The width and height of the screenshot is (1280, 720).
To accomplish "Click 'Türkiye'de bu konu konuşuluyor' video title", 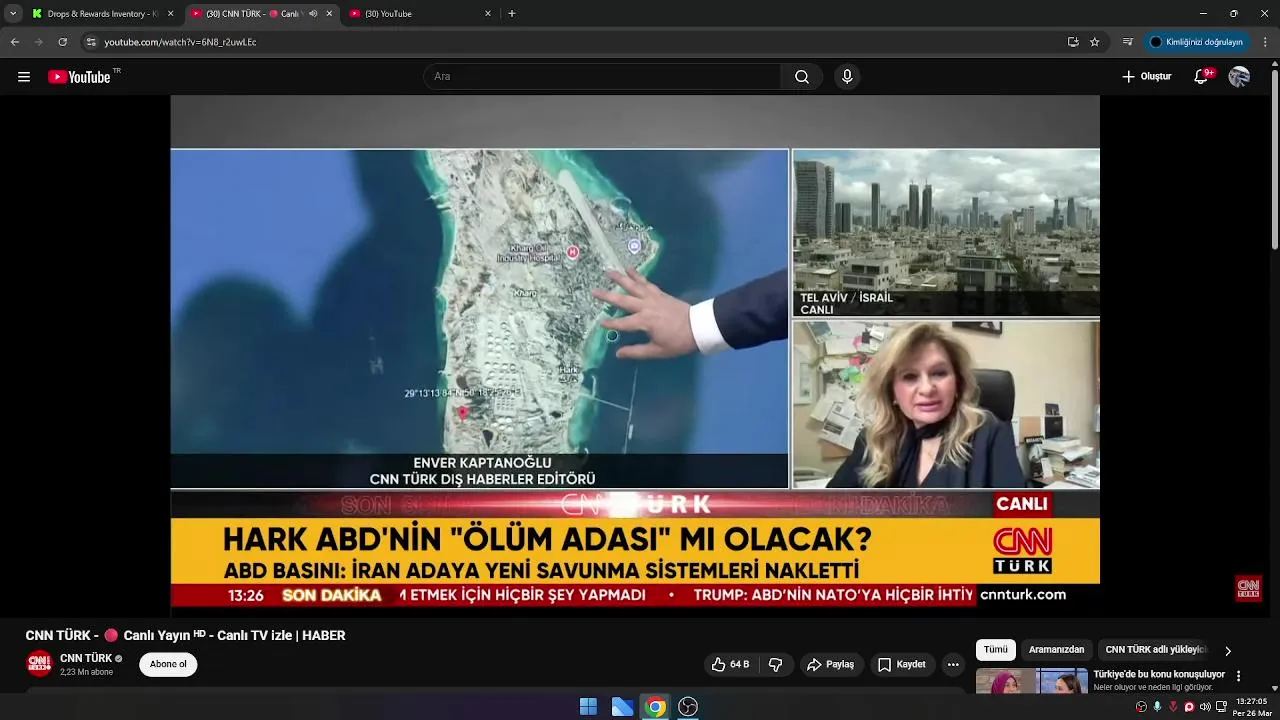I will point(1159,675).
